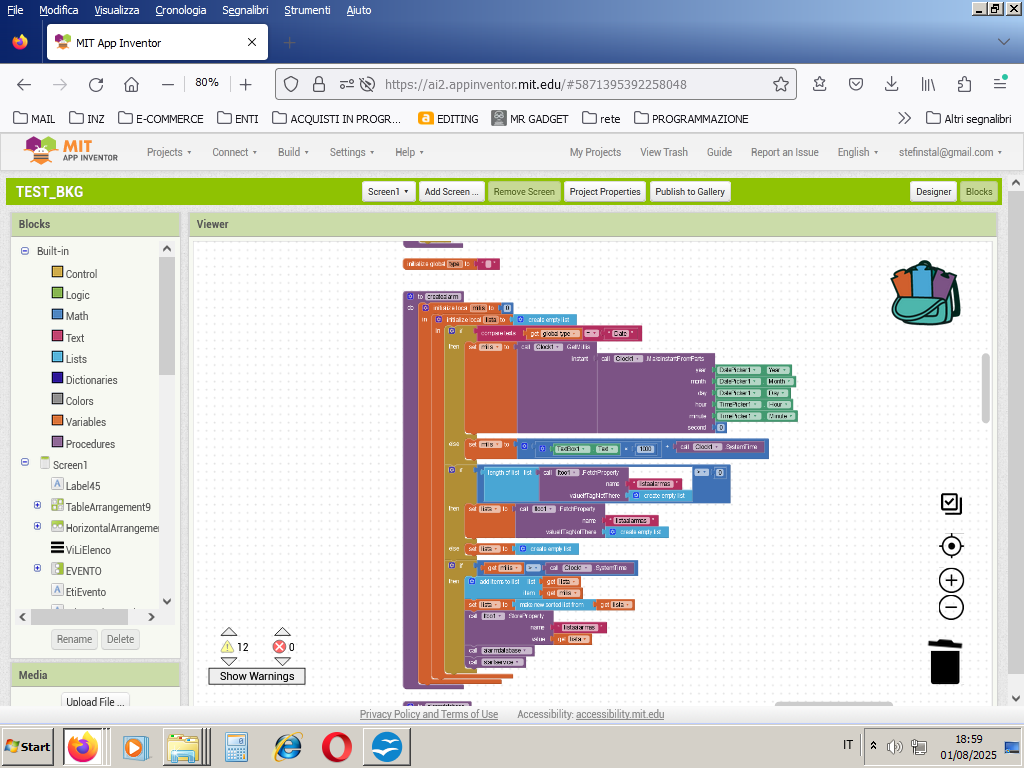Center the blocks in the viewer
The height and width of the screenshot is (768, 1024).
[950, 546]
